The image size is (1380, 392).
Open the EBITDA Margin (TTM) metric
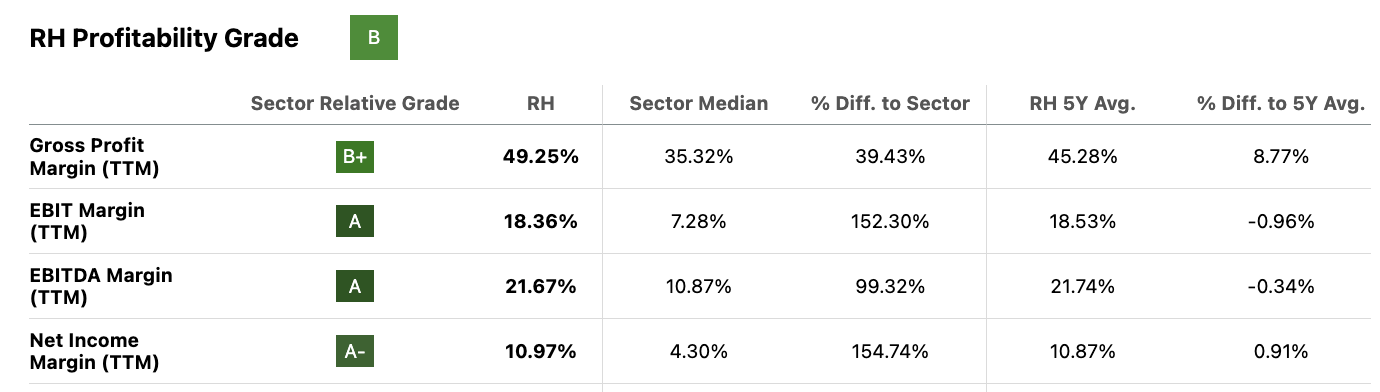[x=101, y=287]
